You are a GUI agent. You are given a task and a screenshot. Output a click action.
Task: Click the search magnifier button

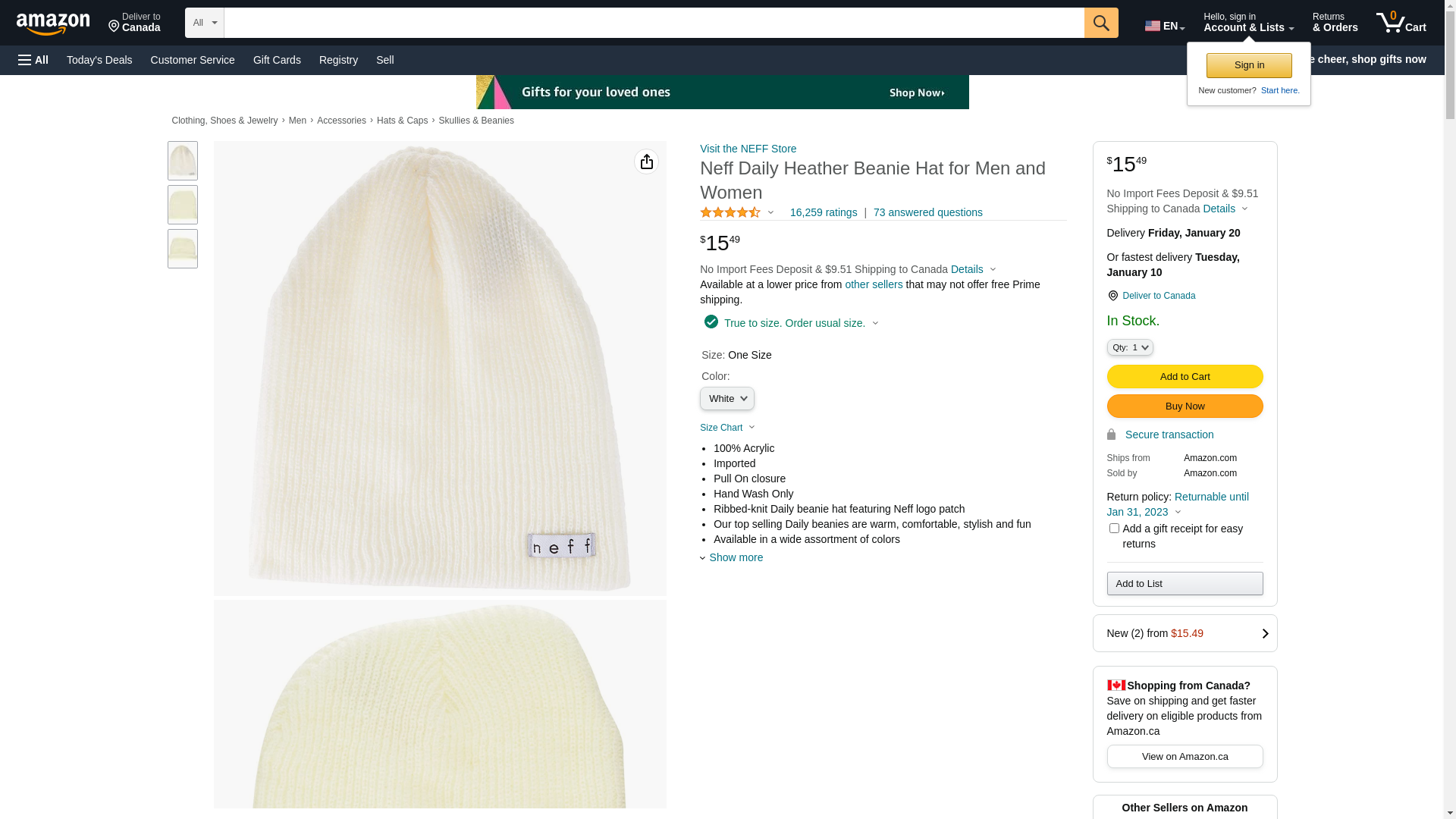1101,23
